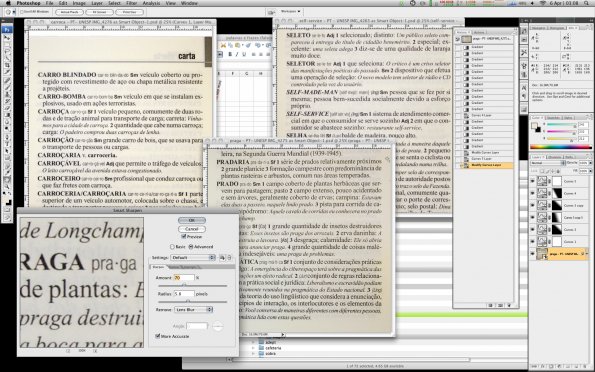The height and width of the screenshot is (372, 595).
Task: Click the Copy icon in the spreadsheet toolbar
Action: coord(231,46)
